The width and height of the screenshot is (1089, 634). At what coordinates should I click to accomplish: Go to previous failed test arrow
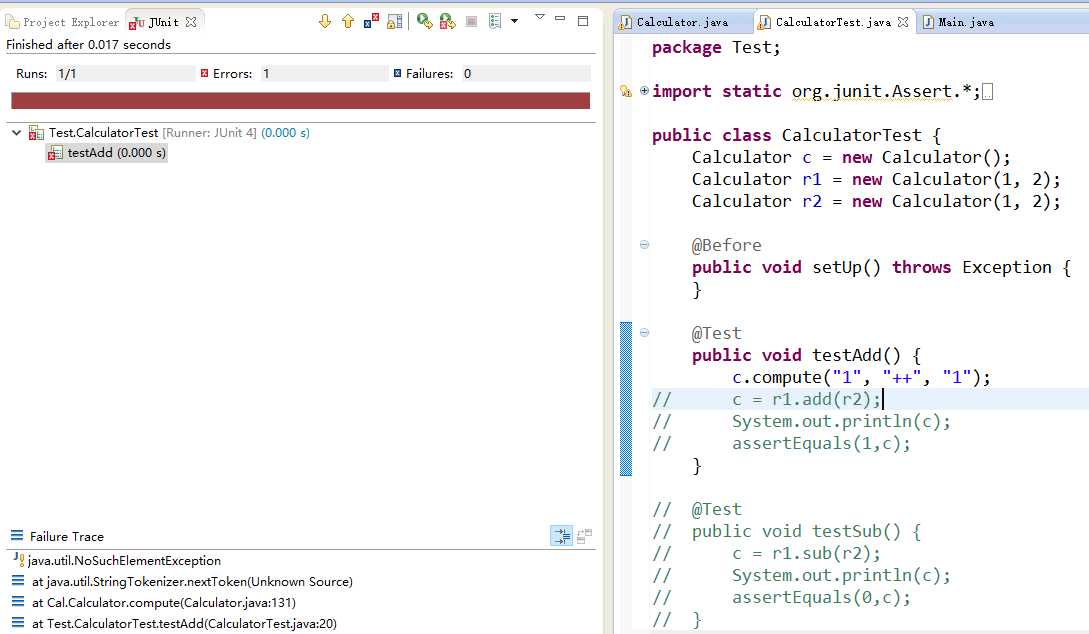click(348, 22)
